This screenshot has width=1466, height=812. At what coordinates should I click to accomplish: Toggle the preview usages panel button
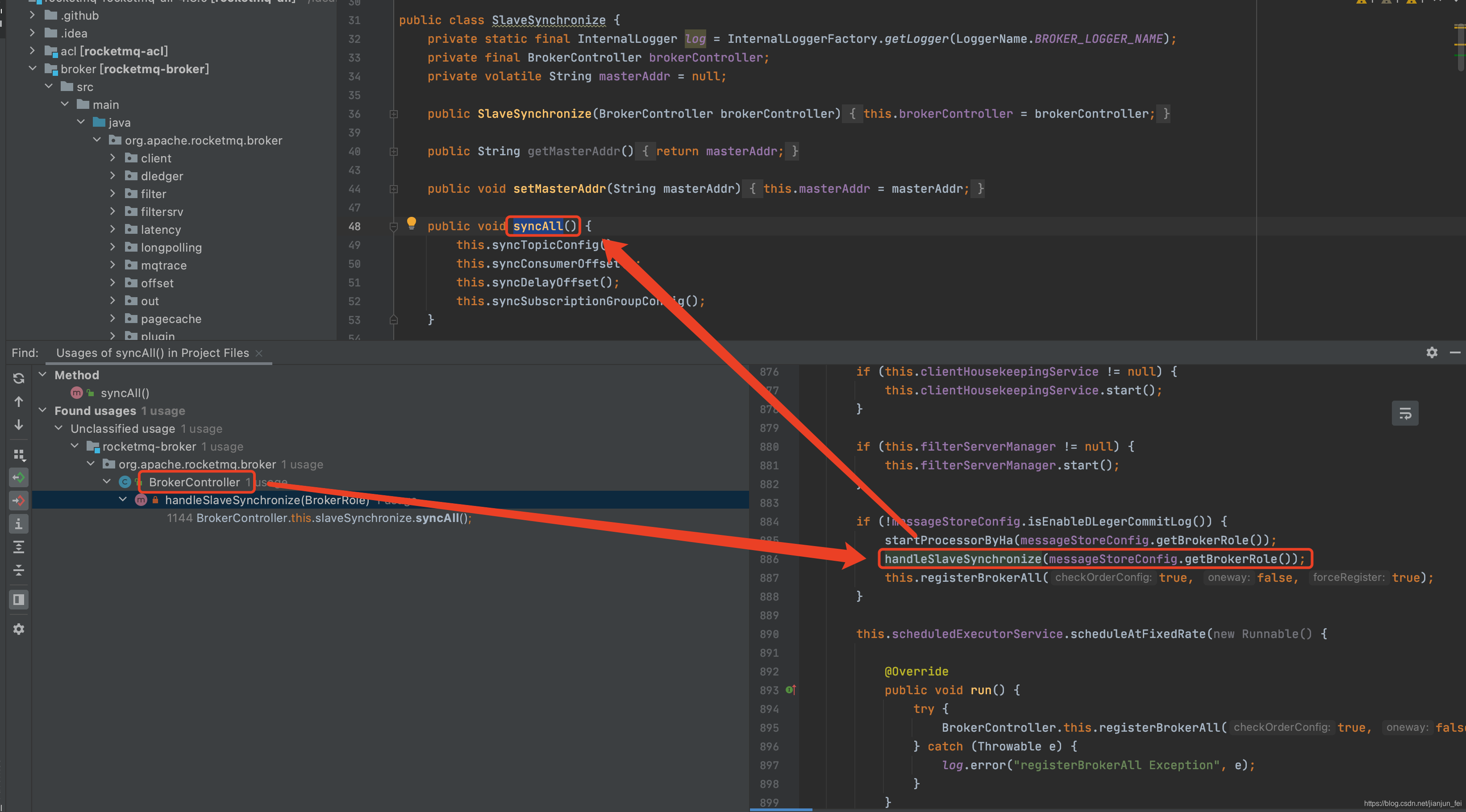18,599
